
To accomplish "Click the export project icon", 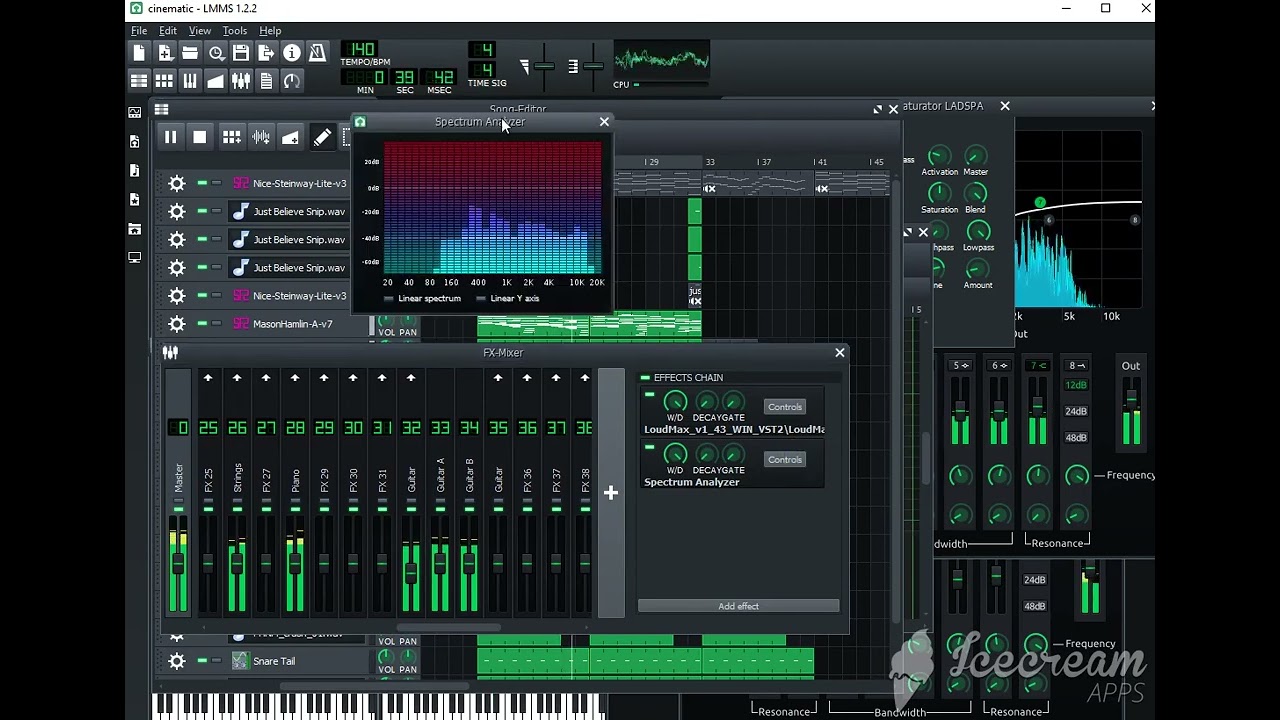I will 266,53.
